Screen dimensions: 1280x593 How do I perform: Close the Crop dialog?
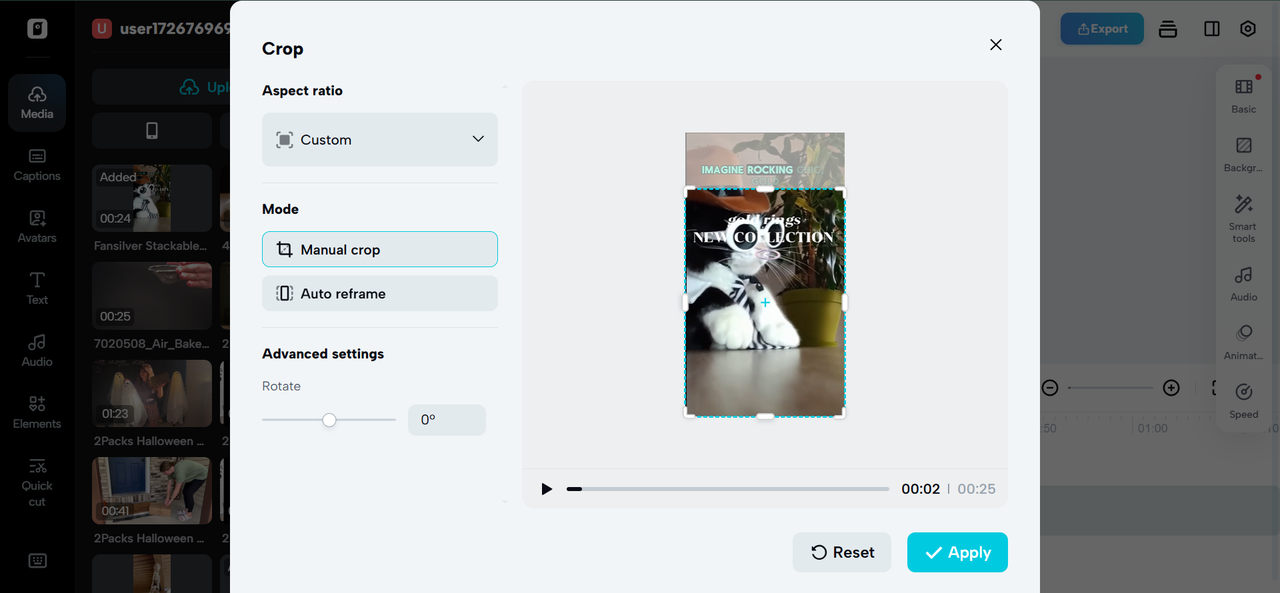pos(995,45)
